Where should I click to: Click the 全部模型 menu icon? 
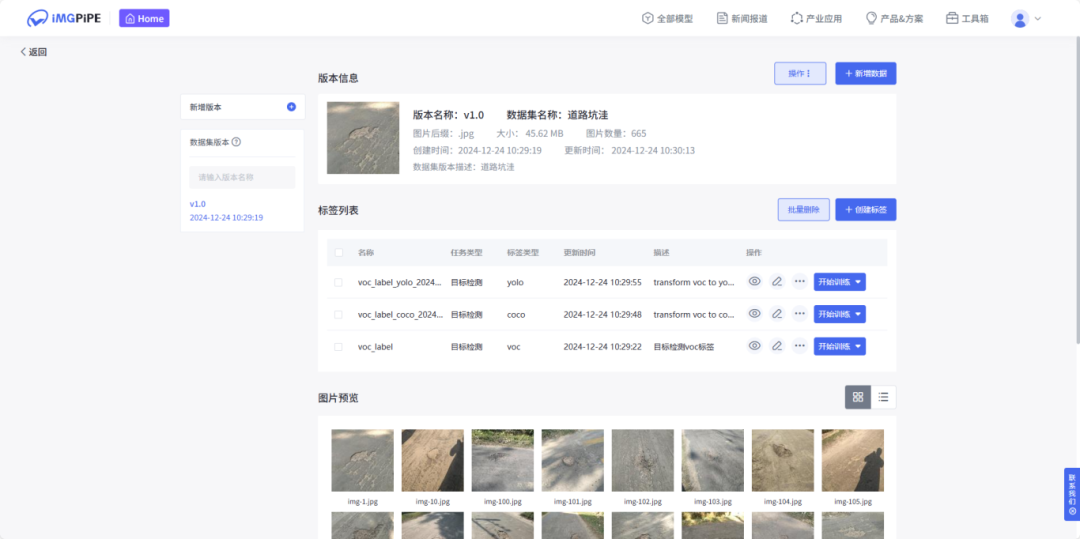(647, 19)
